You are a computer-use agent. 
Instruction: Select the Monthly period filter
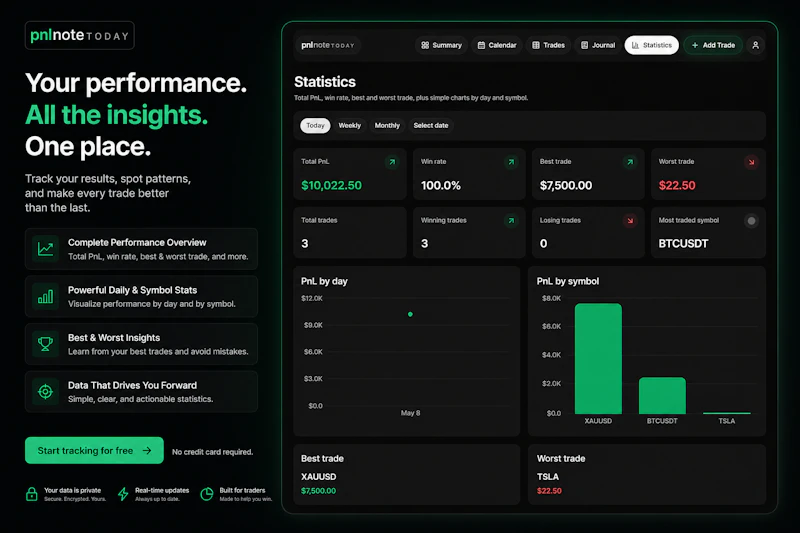tap(387, 125)
